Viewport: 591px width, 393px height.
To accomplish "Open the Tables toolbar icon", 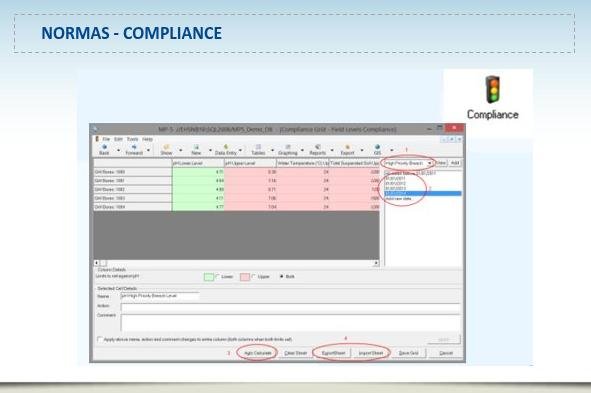I will 258,147.
